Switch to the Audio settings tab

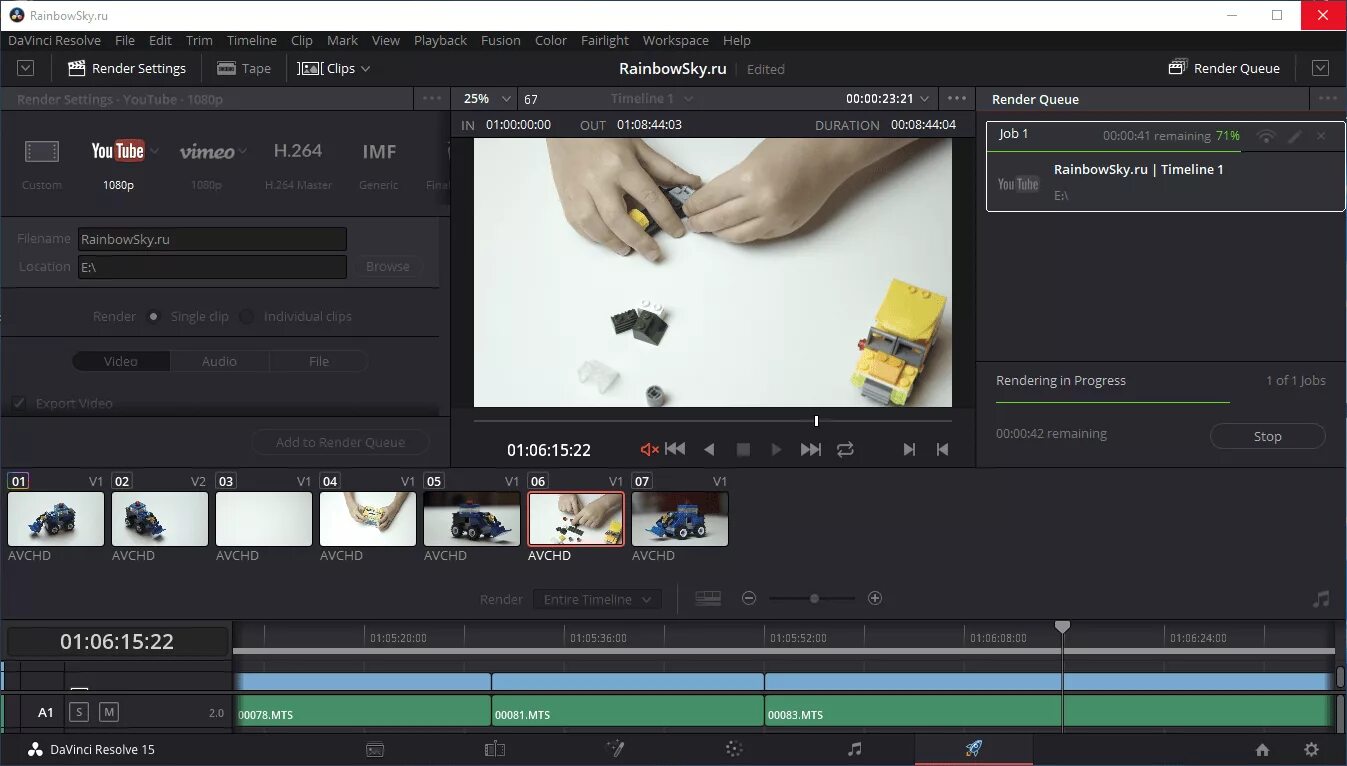tap(219, 361)
